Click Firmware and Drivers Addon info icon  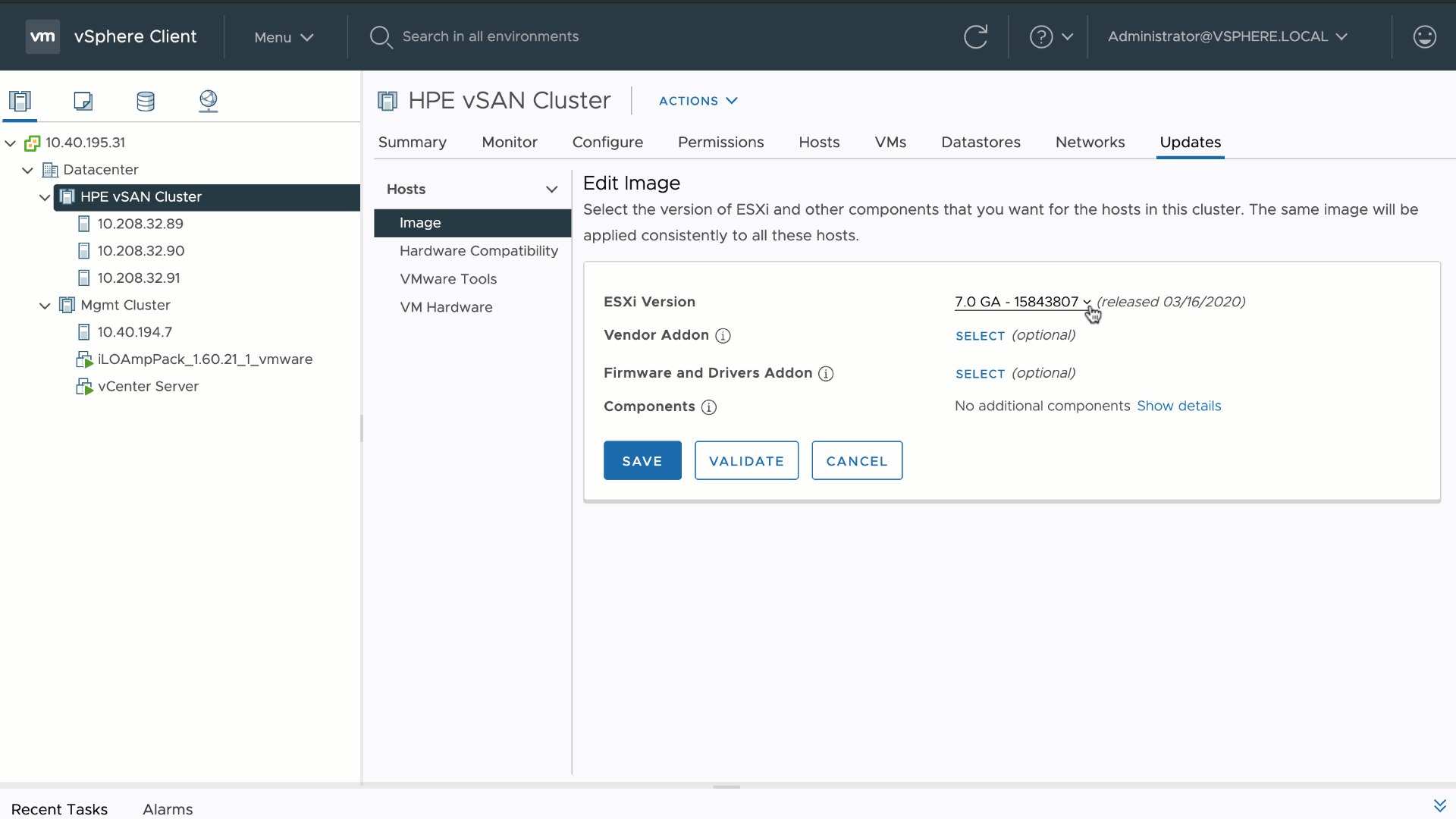[826, 374]
